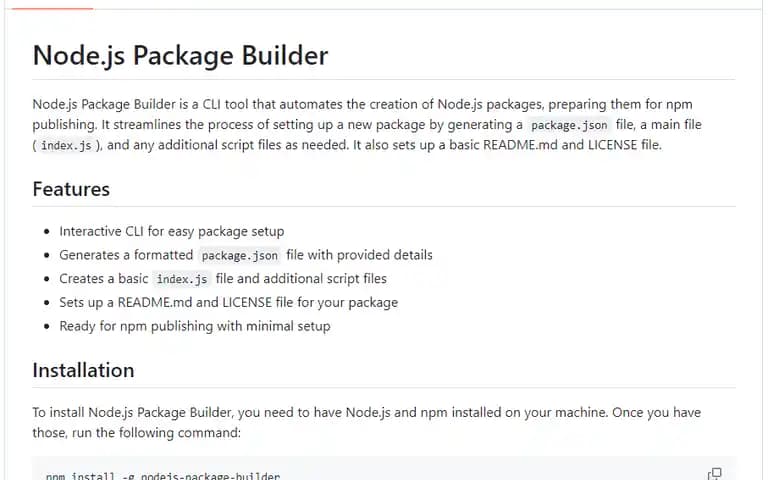This screenshot has height=480, width=768.
Task: Click 'package.json' code in Features list
Action: tap(240, 256)
